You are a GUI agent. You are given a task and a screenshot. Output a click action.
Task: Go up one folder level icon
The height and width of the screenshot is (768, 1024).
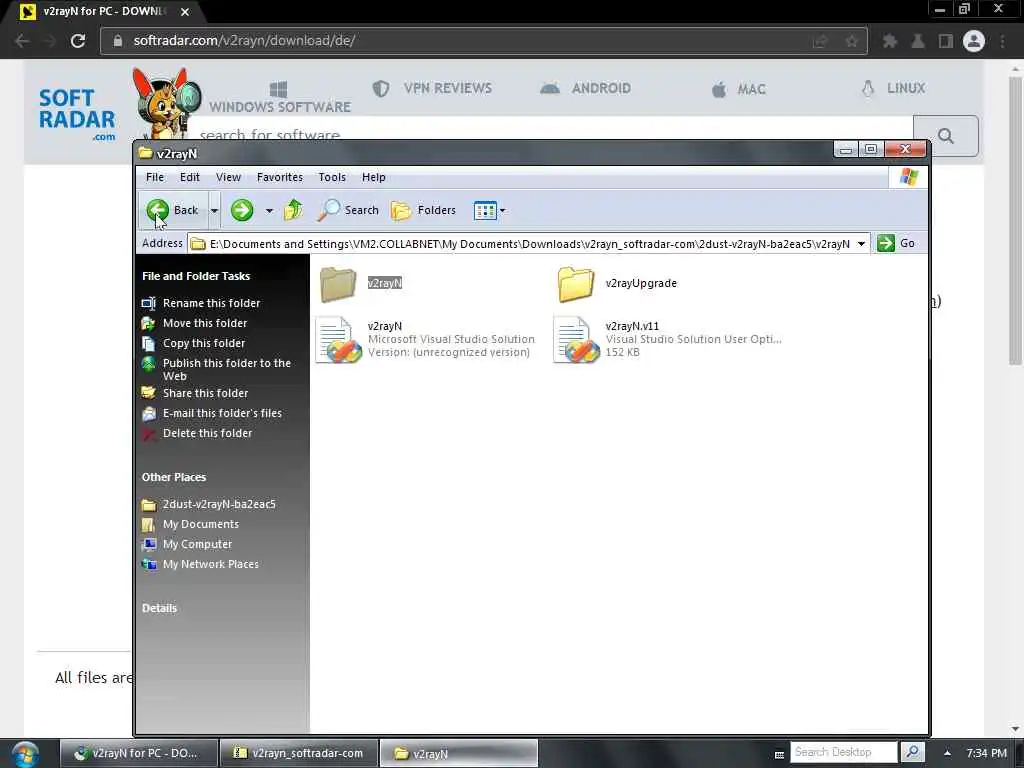coord(293,210)
